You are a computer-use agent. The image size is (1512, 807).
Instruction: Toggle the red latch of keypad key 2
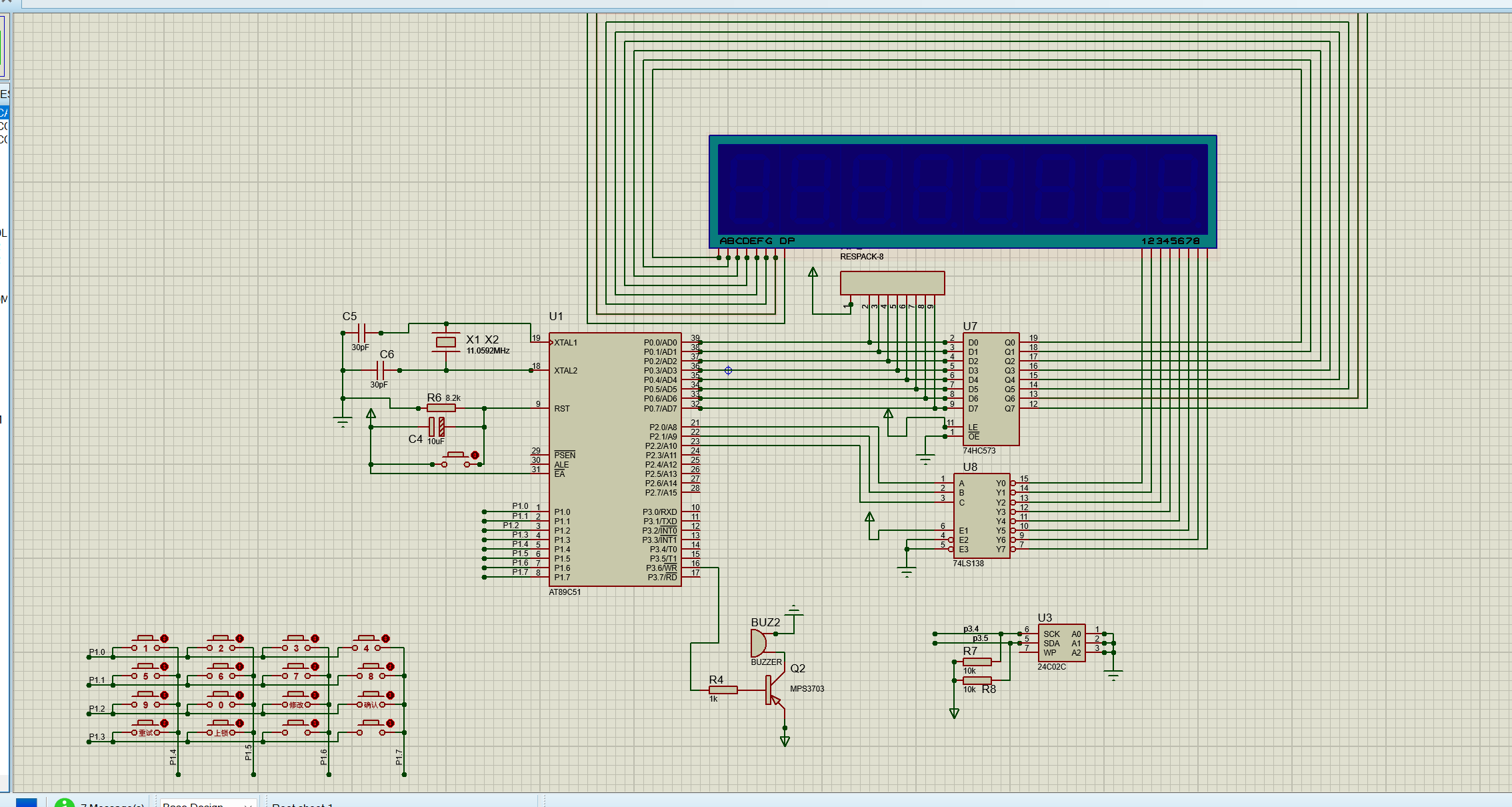tap(239, 638)
